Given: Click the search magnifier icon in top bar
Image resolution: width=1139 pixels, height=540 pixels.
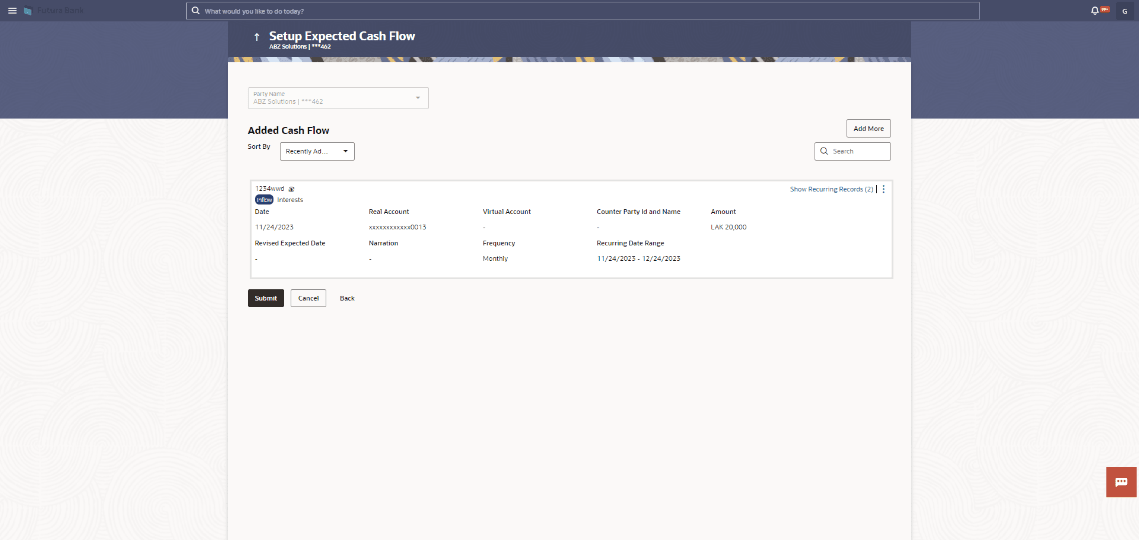Looking at the screenshot, I should (195, 11).
